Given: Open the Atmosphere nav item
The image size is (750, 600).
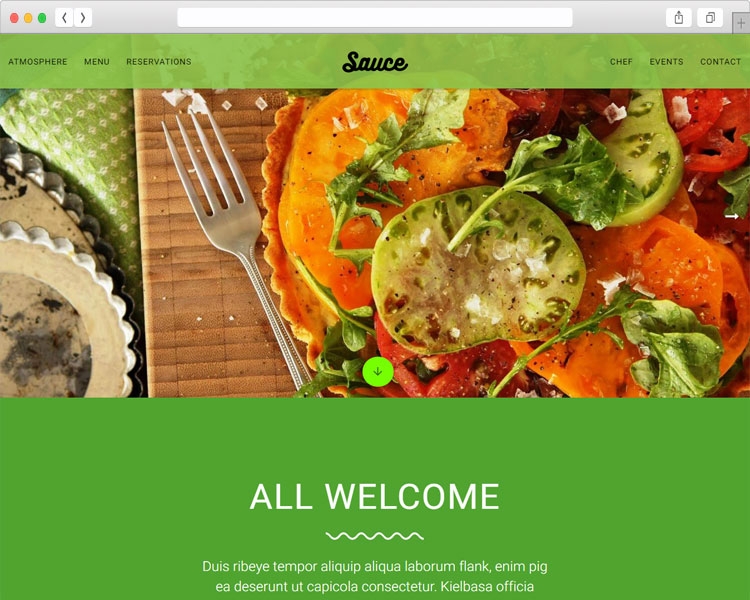Looking at the screenshot, I should [38, 62].
